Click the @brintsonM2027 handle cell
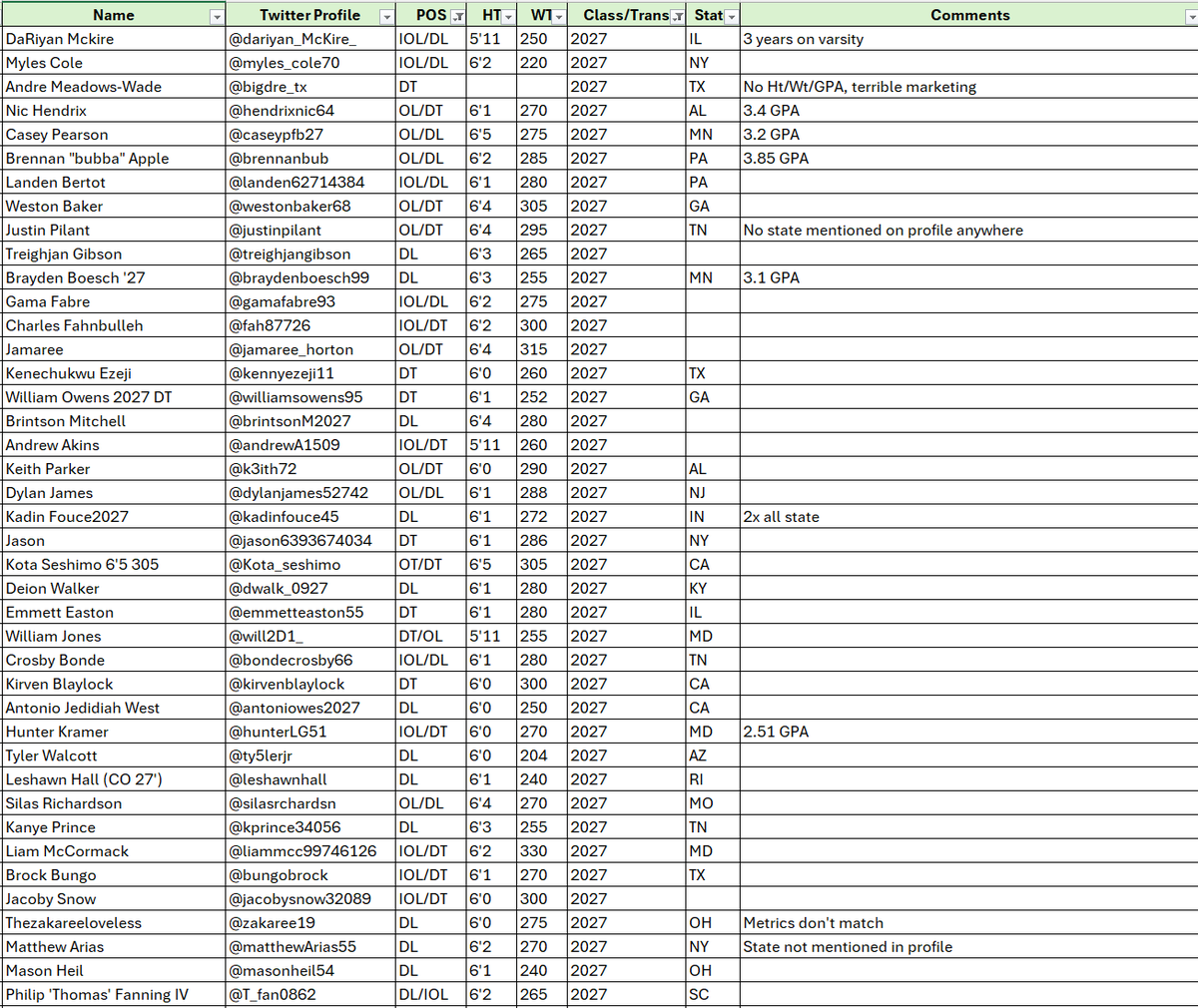This screenshot has height=1008, width=1198. point(310,421)
